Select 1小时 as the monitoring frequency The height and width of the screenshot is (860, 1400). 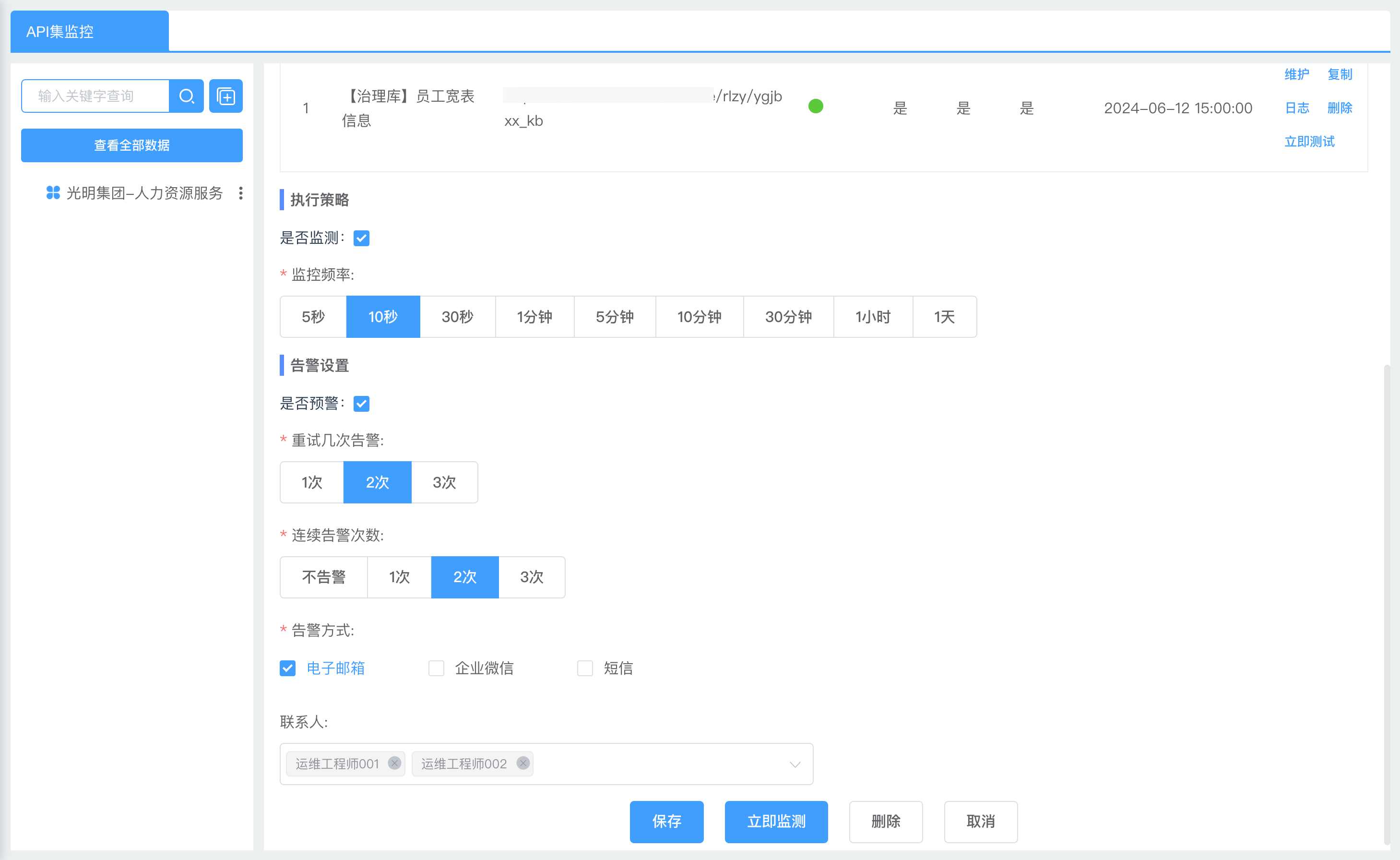click(x=873, y=317)
